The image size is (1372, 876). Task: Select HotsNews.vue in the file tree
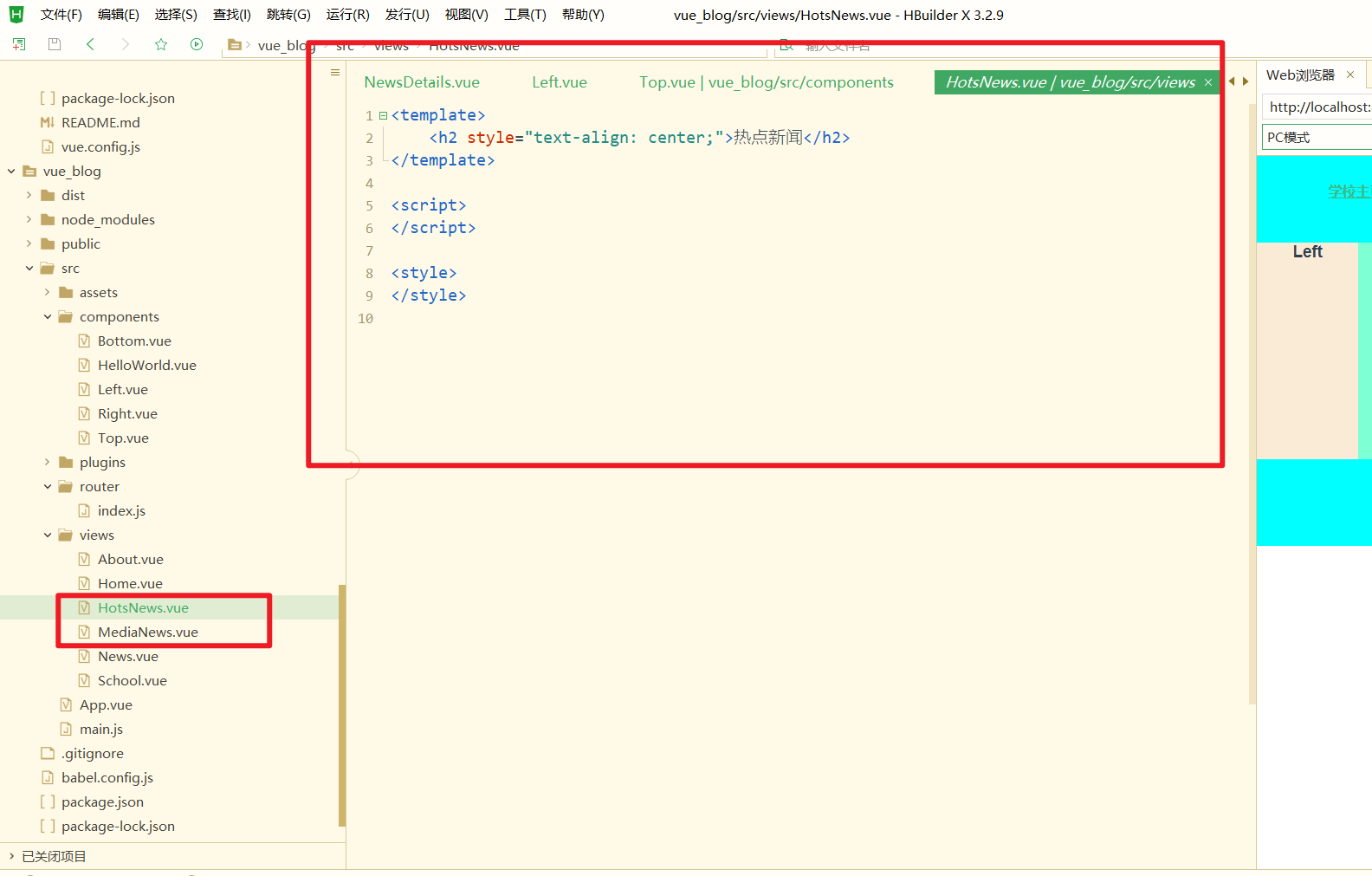143,608
